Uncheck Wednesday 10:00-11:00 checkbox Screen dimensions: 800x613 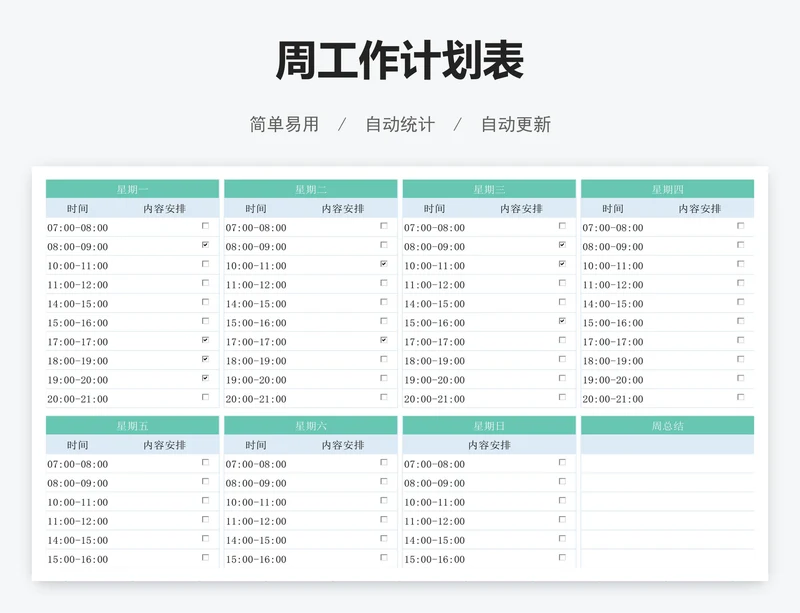[x=562, y=264]
